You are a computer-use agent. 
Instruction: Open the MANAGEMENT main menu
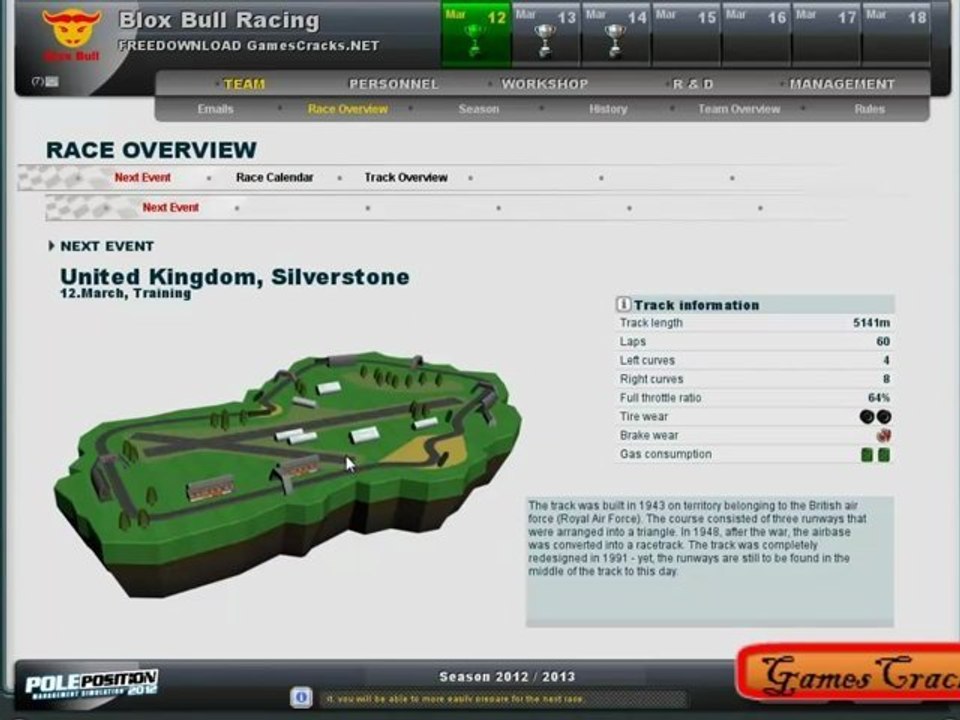[x=842, y=84]
